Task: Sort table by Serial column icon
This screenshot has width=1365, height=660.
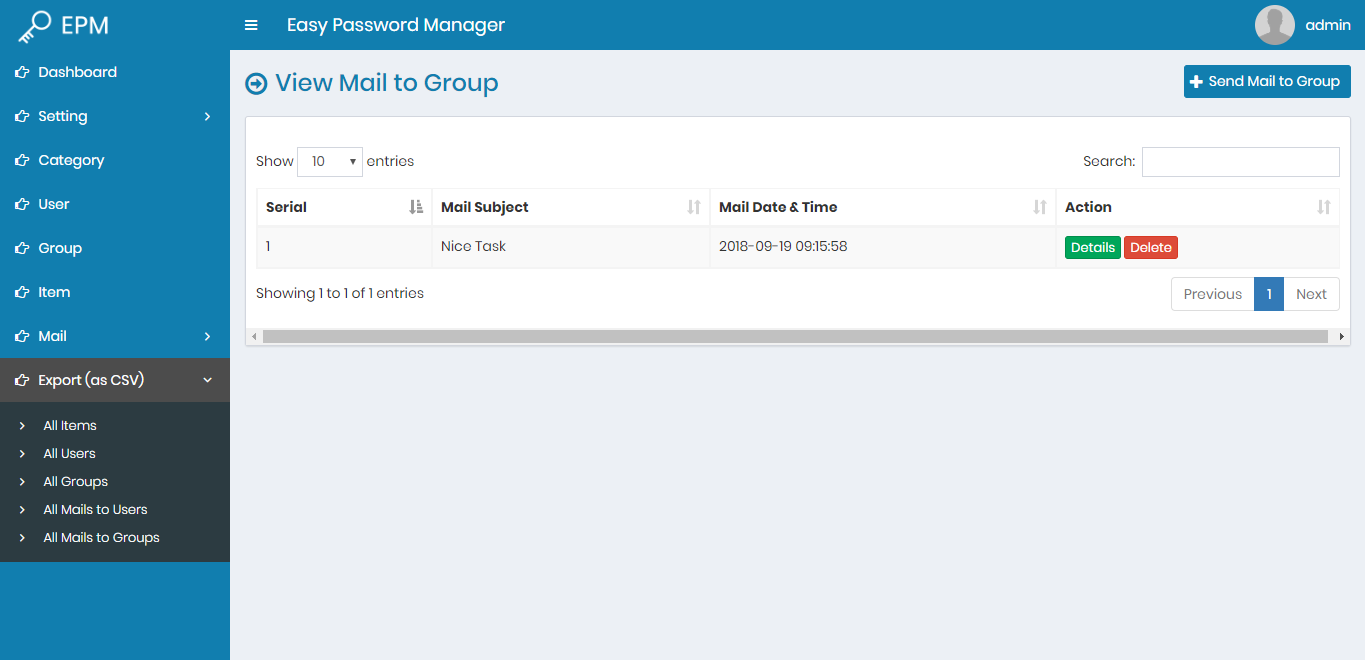Action: pos(416,207)
